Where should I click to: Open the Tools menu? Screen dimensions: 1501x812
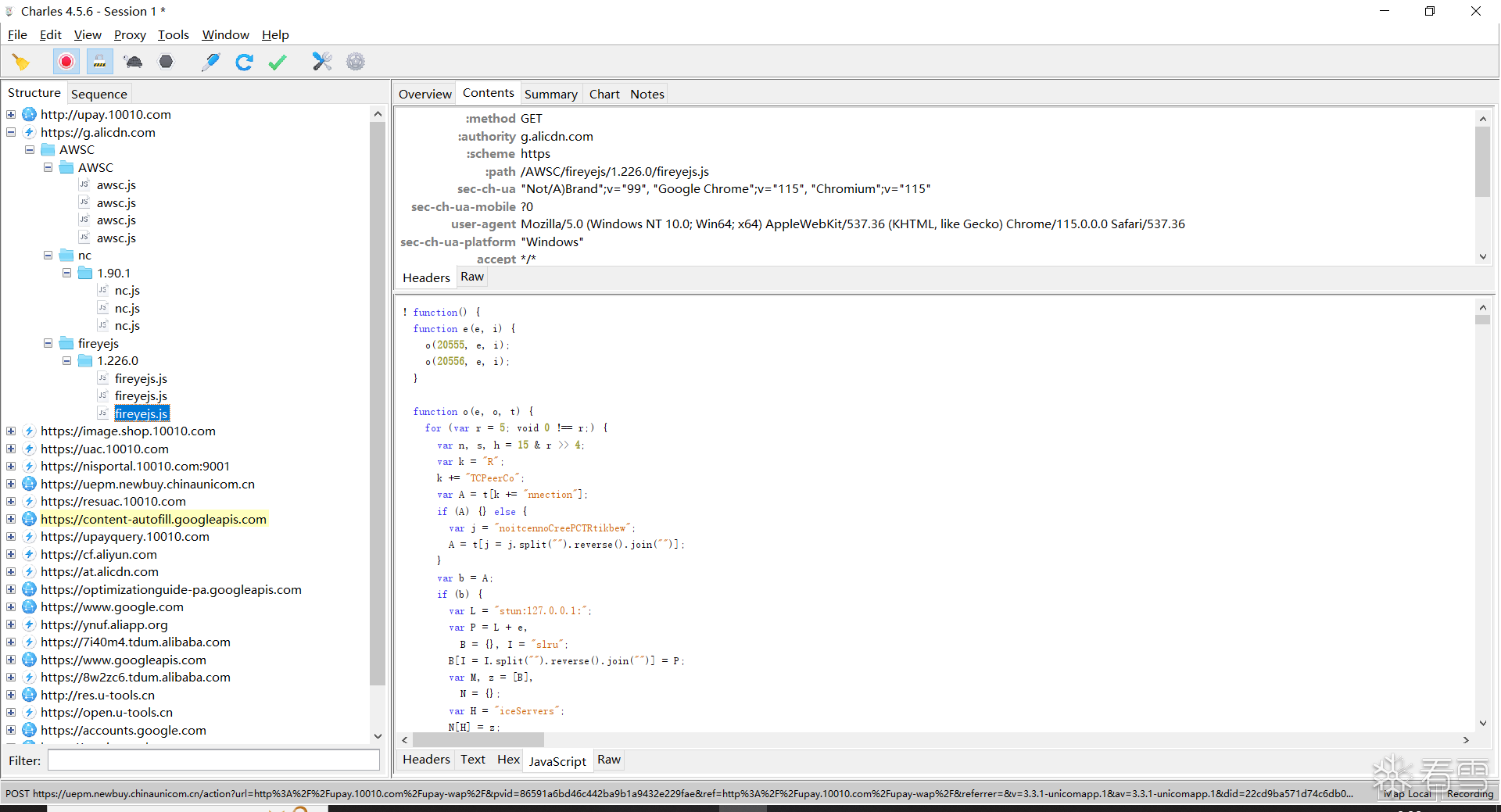pyautogui.click(x=174, y=34)
